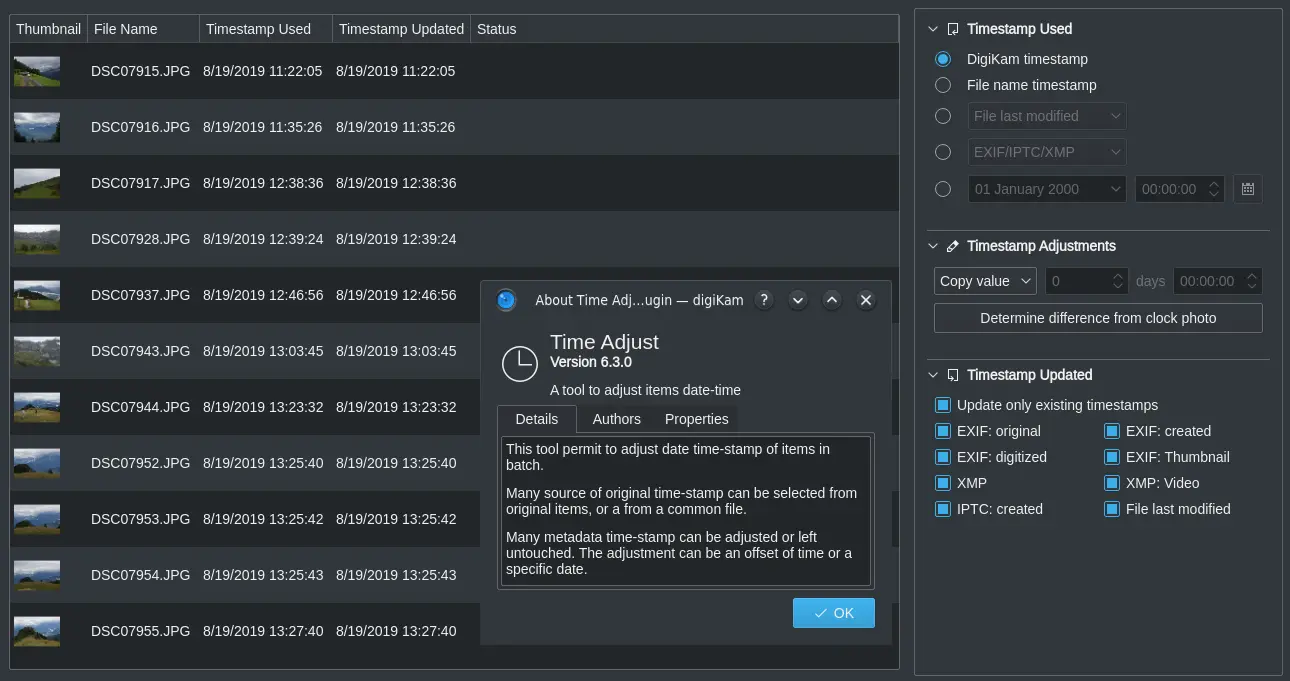Screen dimensions: 1290x681
Task: Open the calendar picker beside the time field
Action: 1247,188
